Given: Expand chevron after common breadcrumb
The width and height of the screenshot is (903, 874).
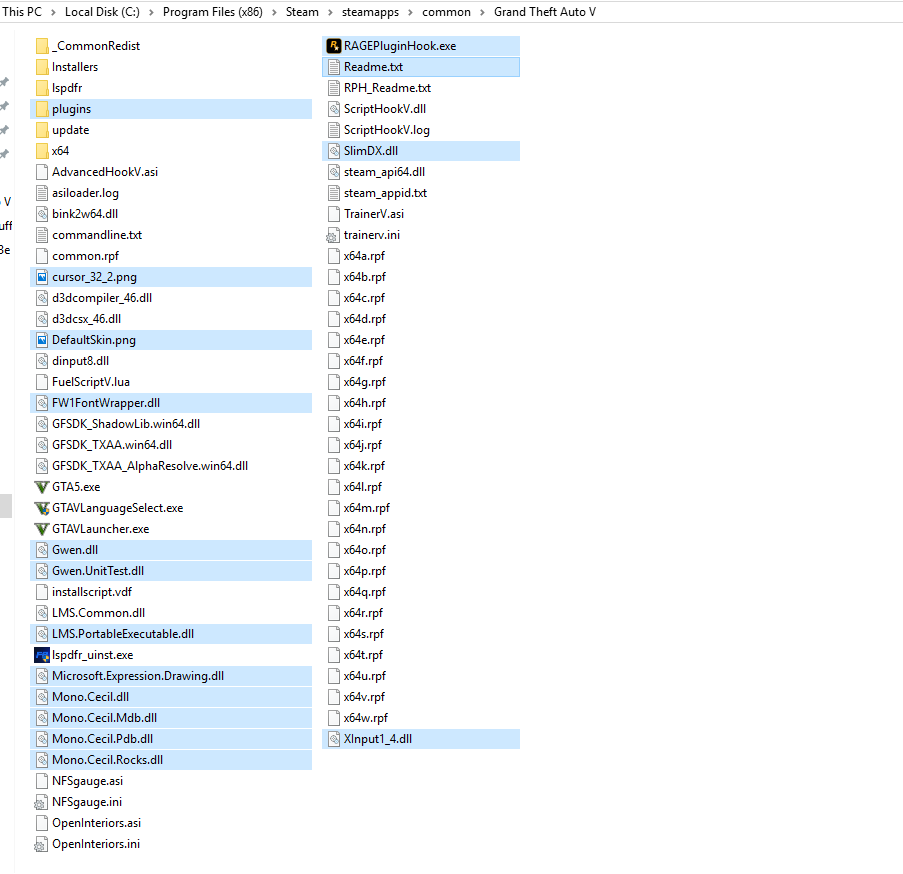Looking at the screenshot, I should pyautogui.click(x=482, y=12).
